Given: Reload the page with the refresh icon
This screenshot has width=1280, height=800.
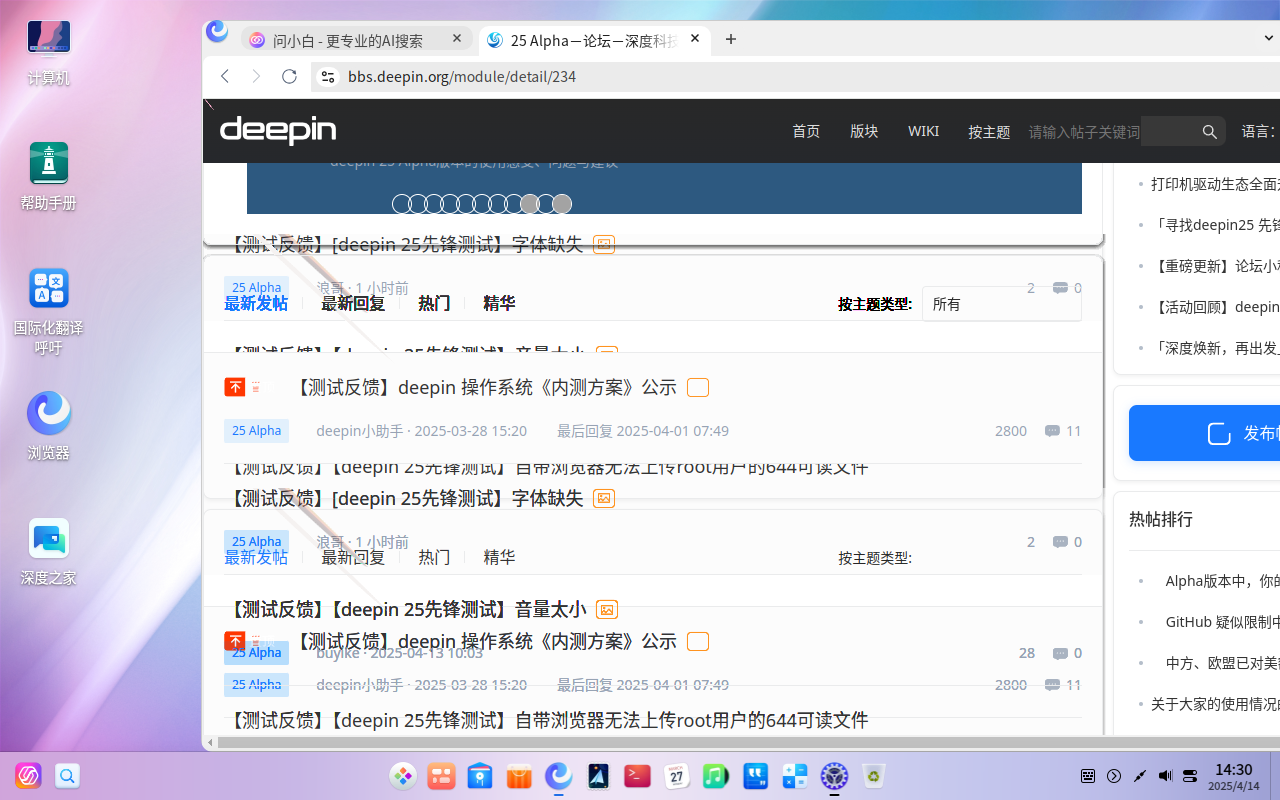Looking at the screenshot, I should tap(289, 76).
